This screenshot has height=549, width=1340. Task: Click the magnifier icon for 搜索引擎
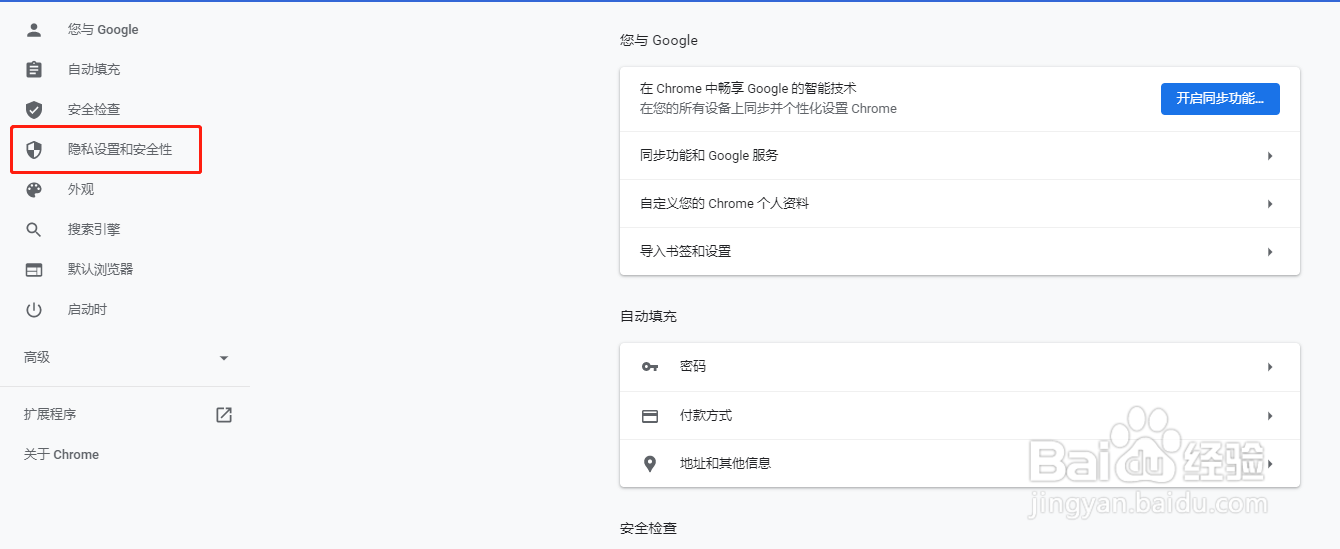click(34, 230)
